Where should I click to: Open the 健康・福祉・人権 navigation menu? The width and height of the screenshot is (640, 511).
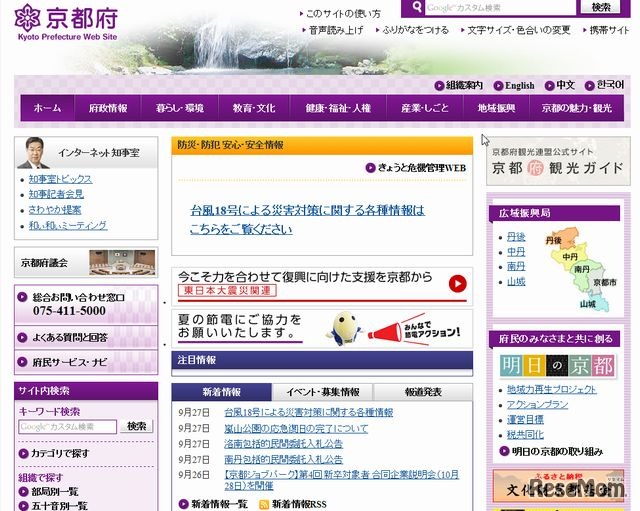pyautogui.click(x=338, y=108)
